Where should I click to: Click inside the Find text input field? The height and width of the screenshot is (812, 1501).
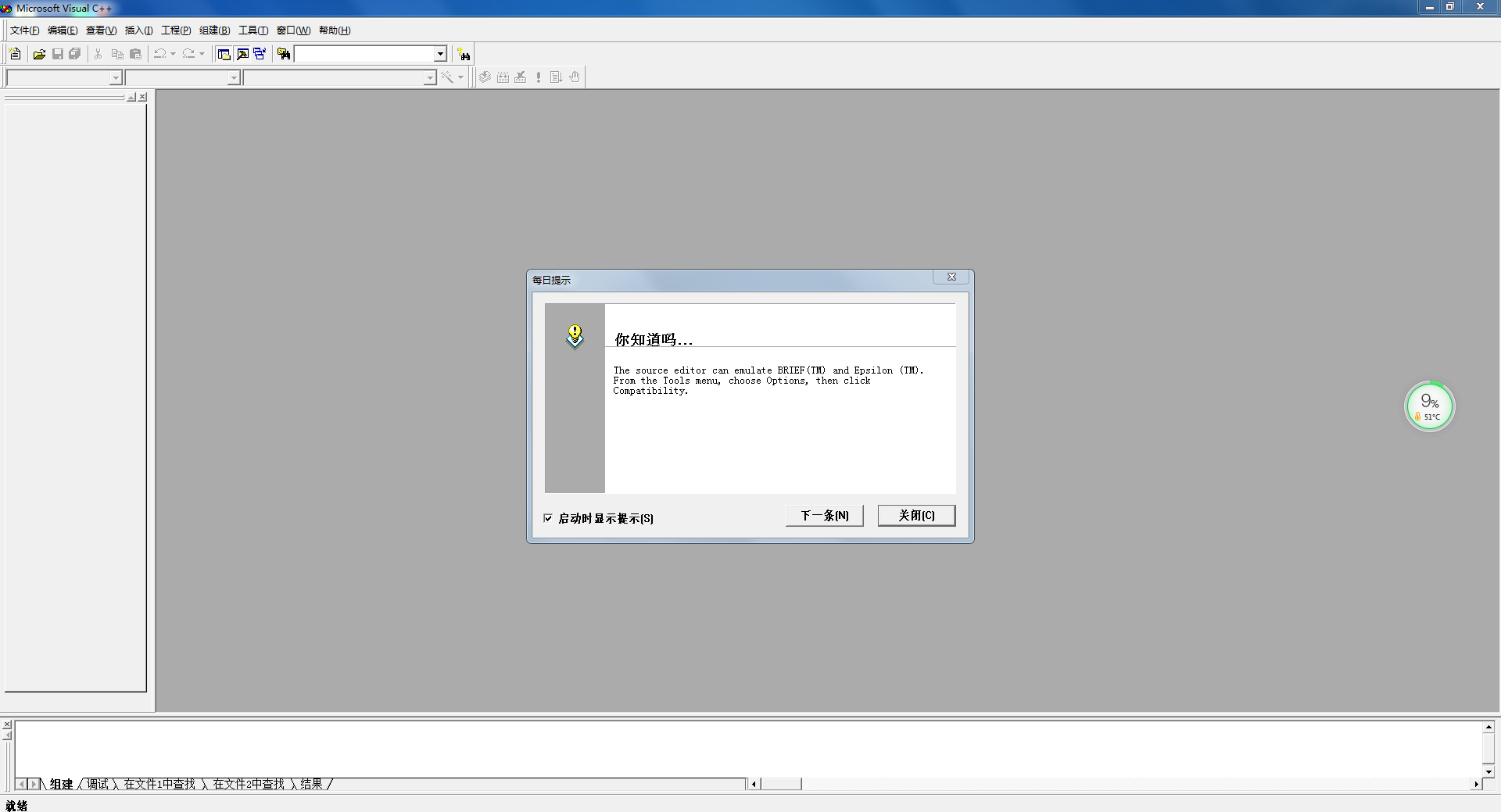tap(364, 54)
